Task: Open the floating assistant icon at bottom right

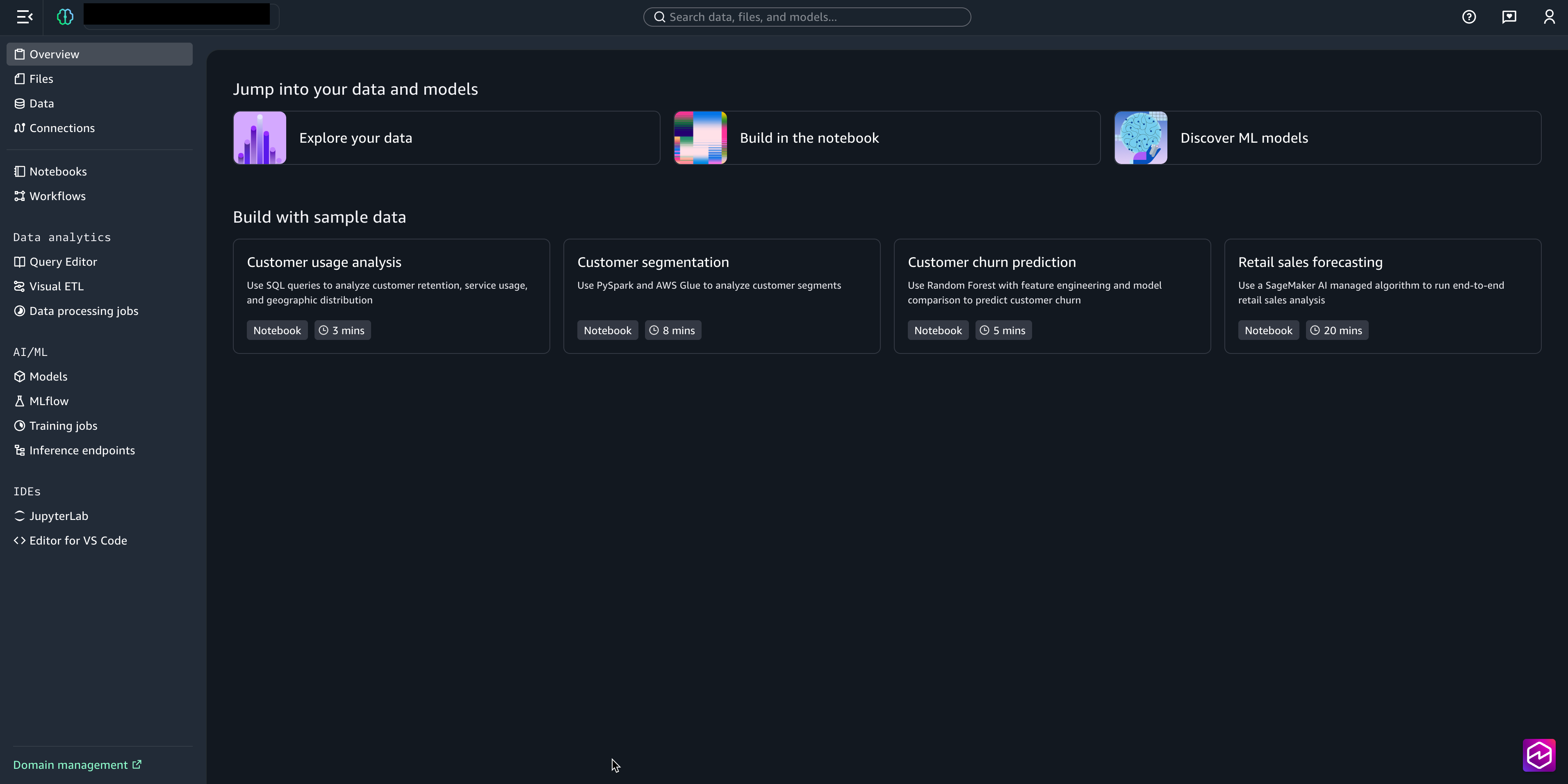Action: (1539, 755)
